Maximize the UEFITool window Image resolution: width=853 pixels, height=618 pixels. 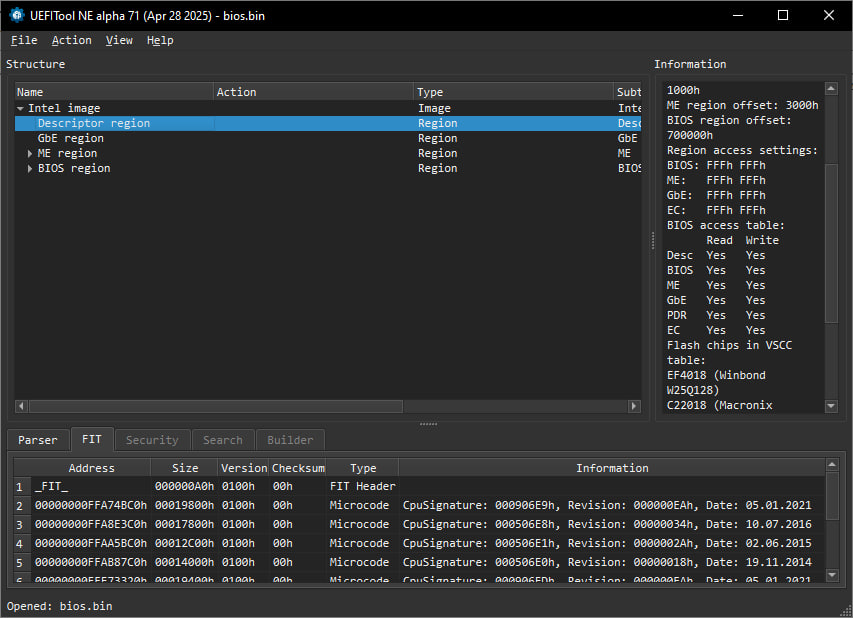tap(783, 15)
